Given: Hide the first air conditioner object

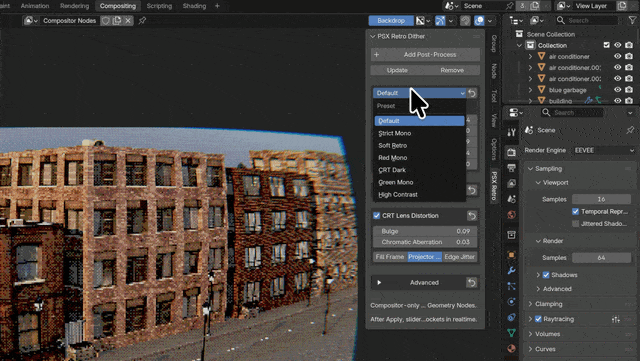Looking at the screenshot, I should (x=618, y=56).
